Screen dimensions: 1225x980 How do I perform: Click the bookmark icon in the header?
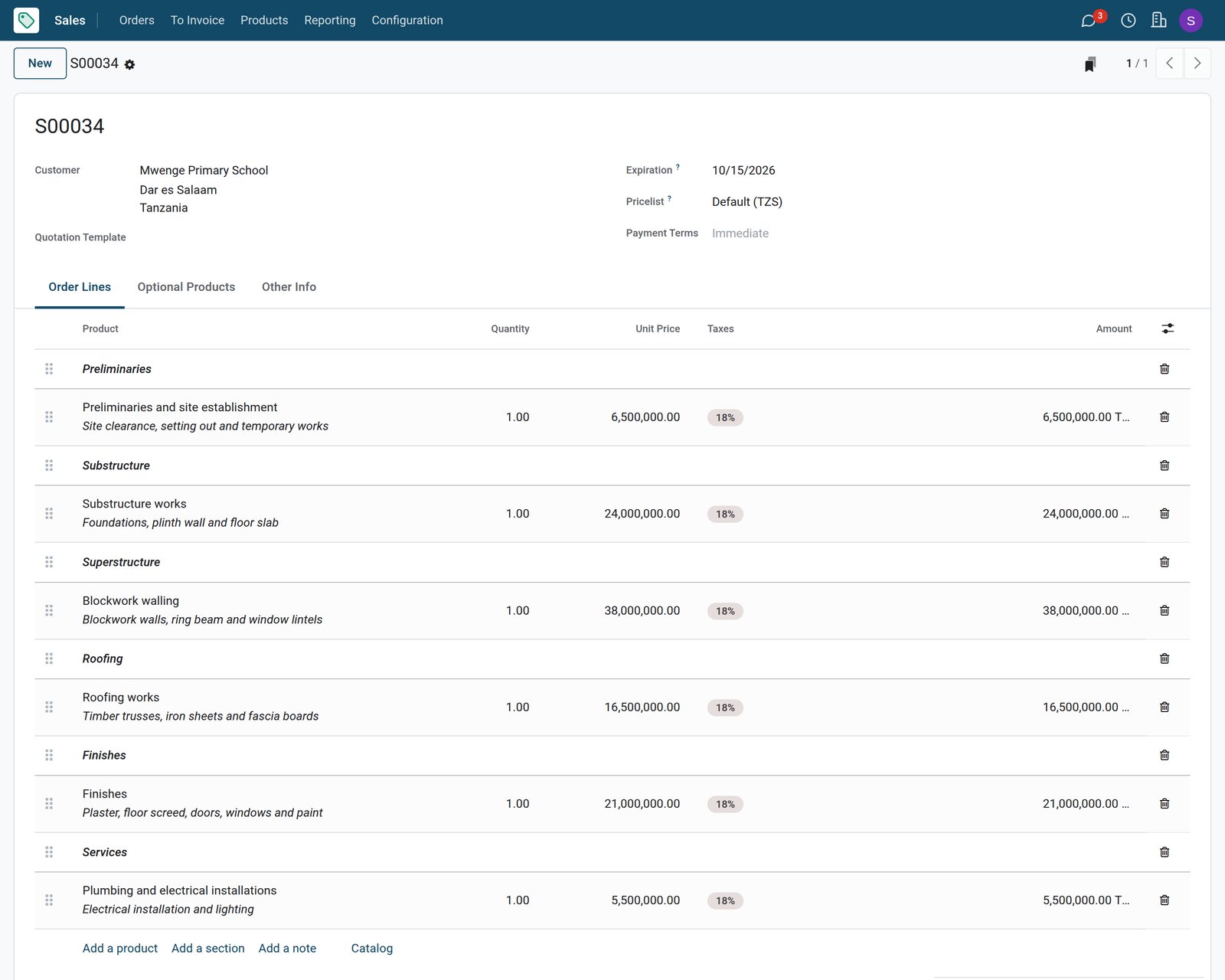(x=1090, y=64)
